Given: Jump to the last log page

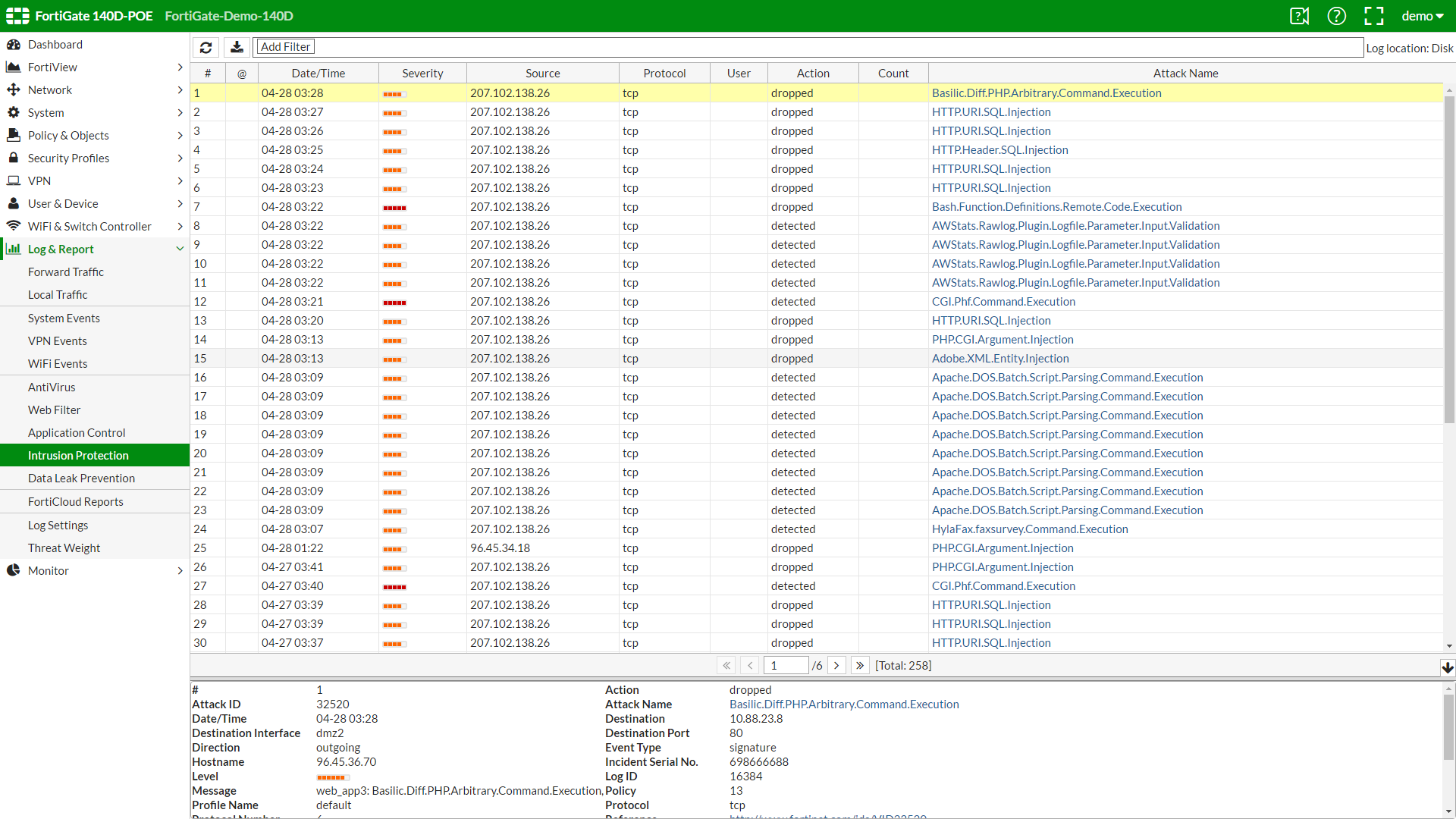Looking at the screenshot, I should point(859,666).
